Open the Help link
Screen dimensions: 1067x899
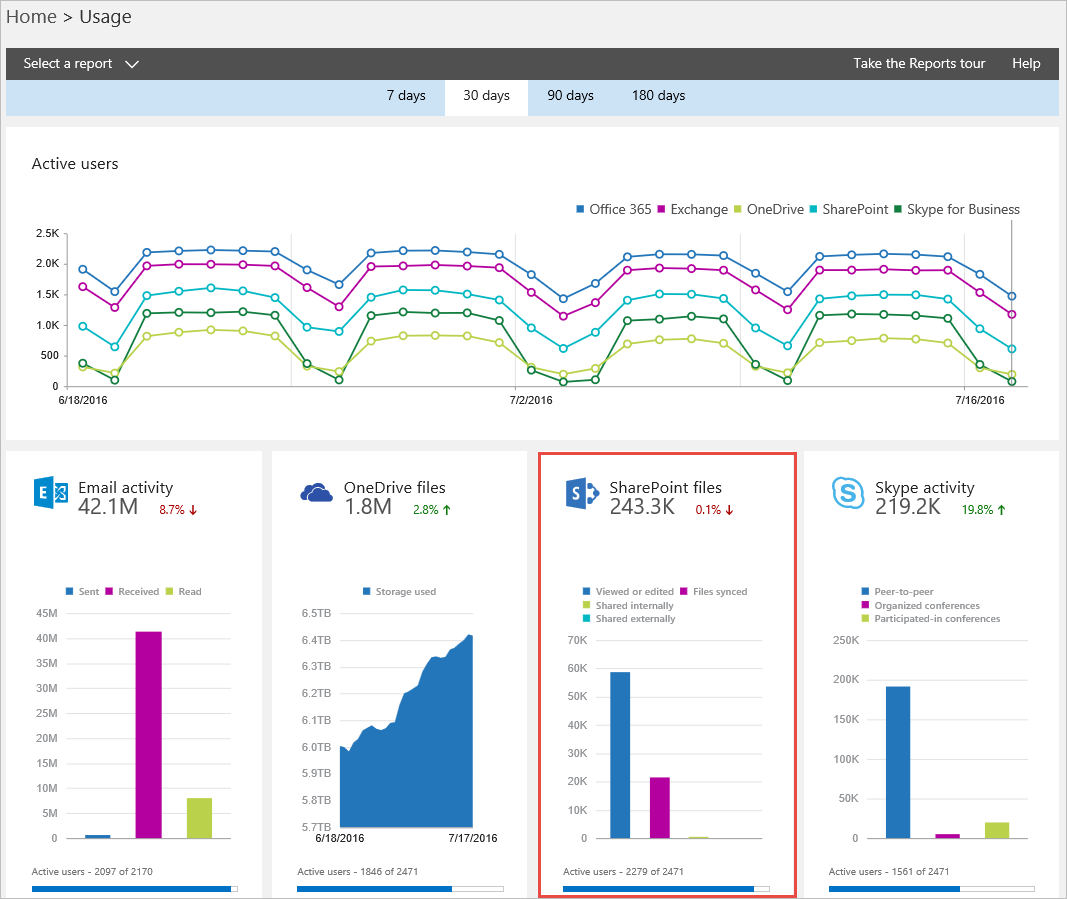(1026, 64)
